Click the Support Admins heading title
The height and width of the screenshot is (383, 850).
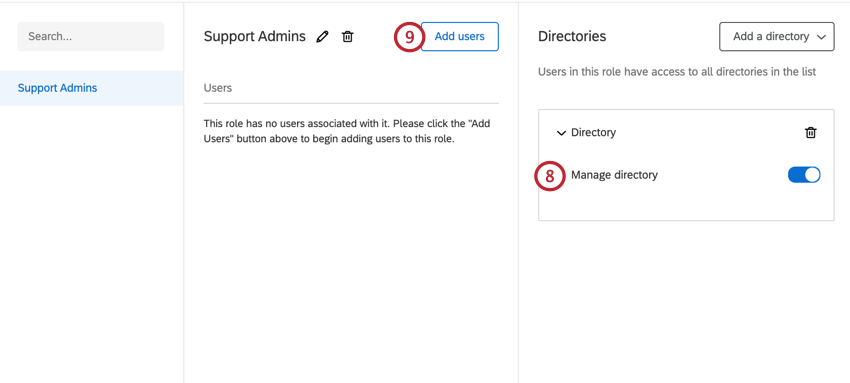pyautogui.click(x=255, y=37)
